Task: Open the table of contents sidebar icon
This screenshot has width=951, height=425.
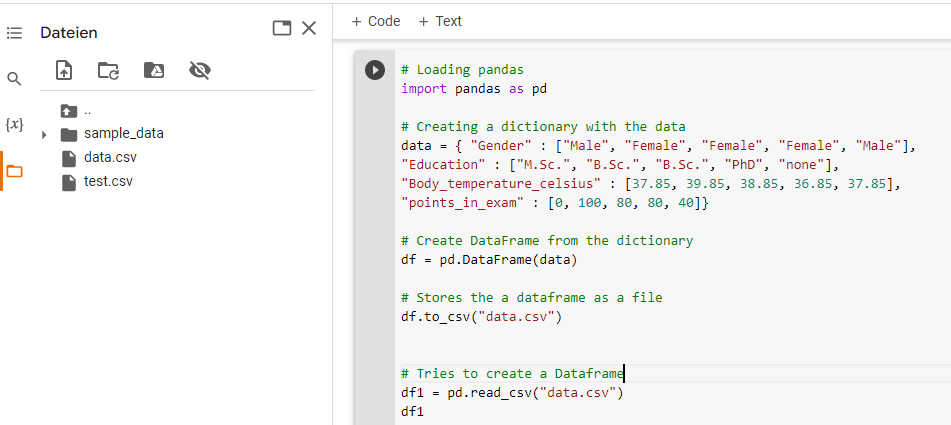Action: pos(15,33)
